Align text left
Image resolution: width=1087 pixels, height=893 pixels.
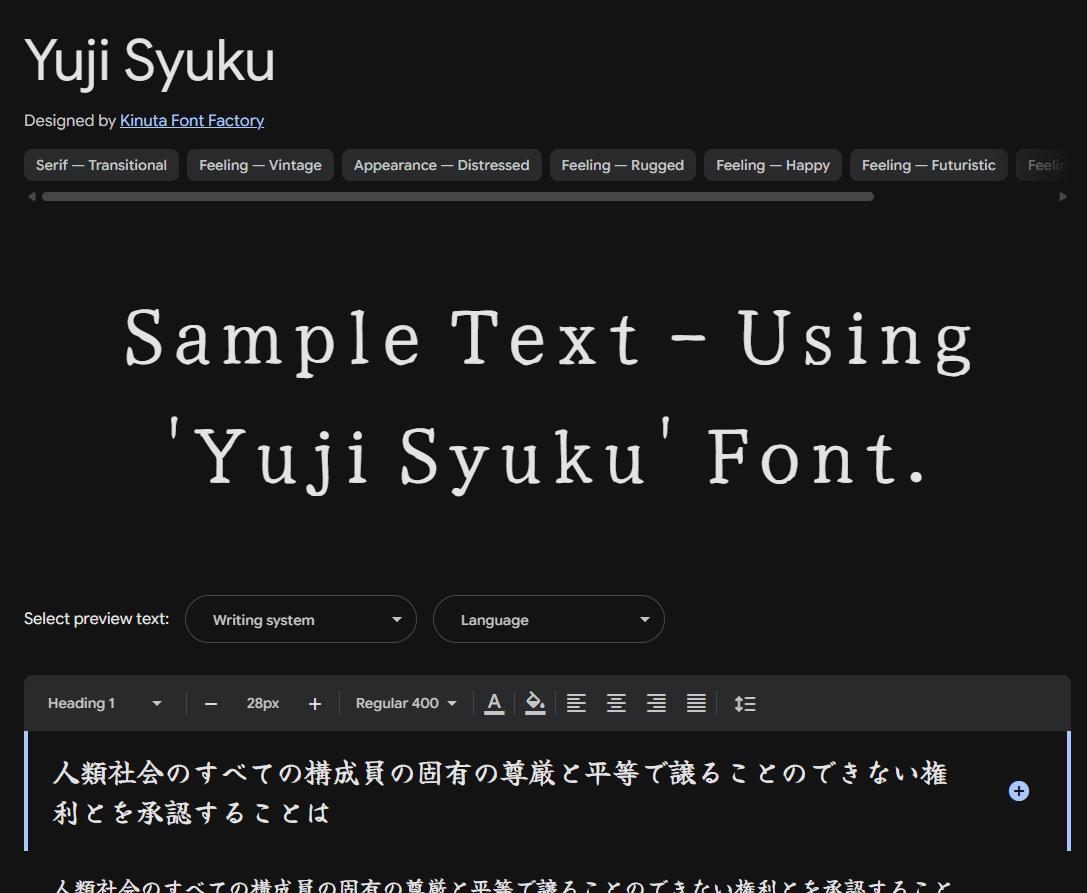(x=576, y=703)
